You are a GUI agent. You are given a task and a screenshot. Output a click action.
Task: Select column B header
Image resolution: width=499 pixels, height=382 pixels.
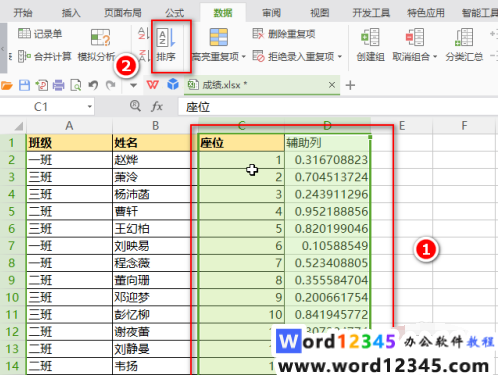point(155,126)
